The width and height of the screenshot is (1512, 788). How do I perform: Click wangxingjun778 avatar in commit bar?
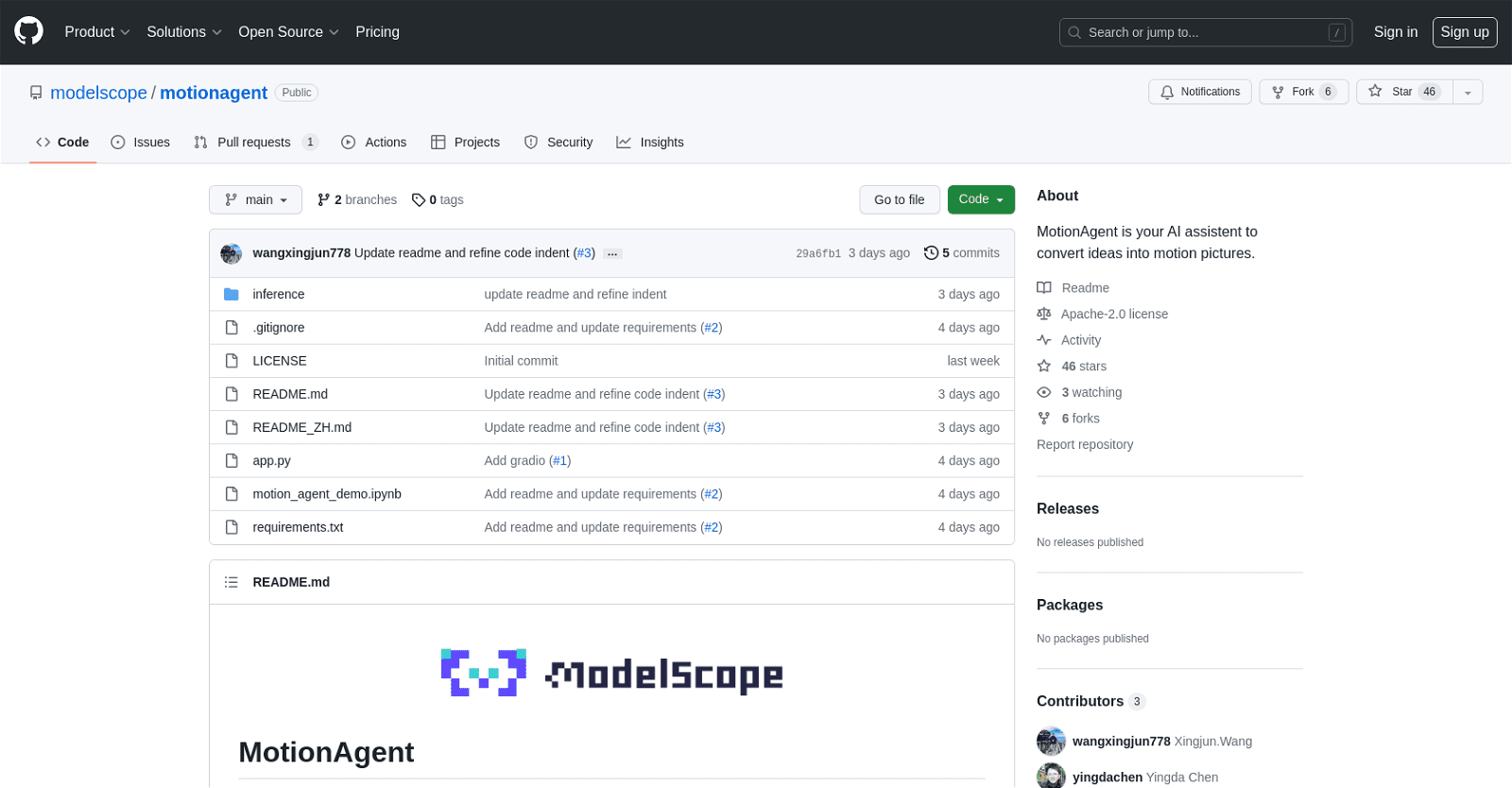[232, 253]
